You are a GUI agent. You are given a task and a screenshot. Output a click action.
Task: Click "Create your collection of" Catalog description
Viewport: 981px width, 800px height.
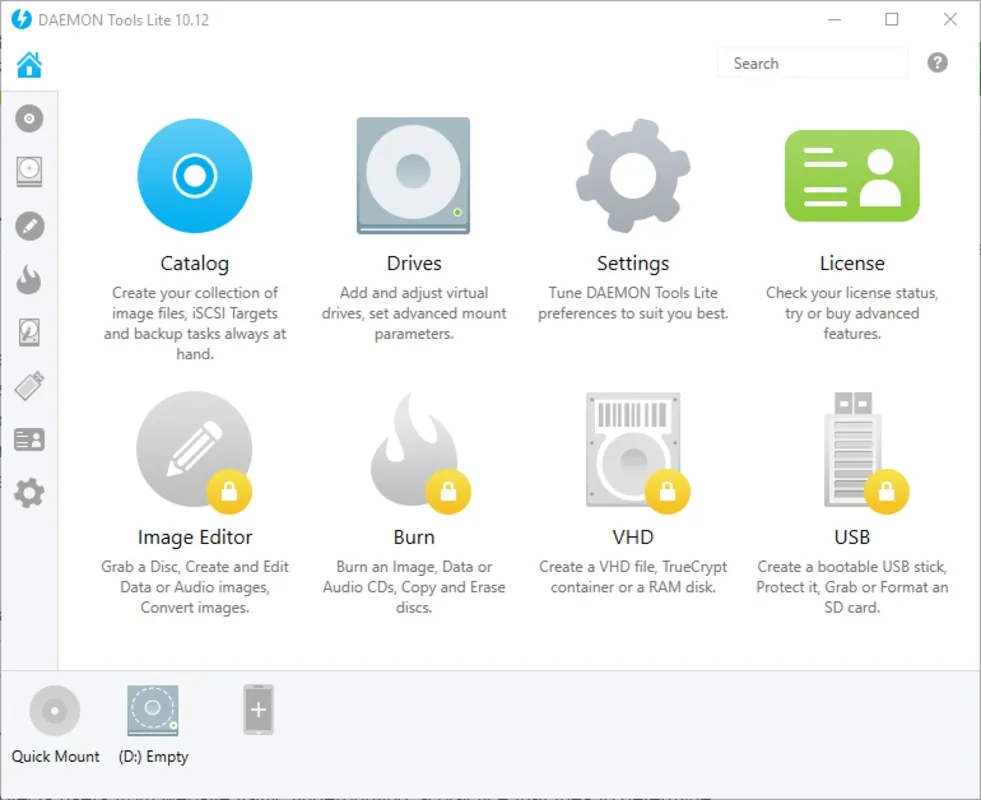(195, 323)
